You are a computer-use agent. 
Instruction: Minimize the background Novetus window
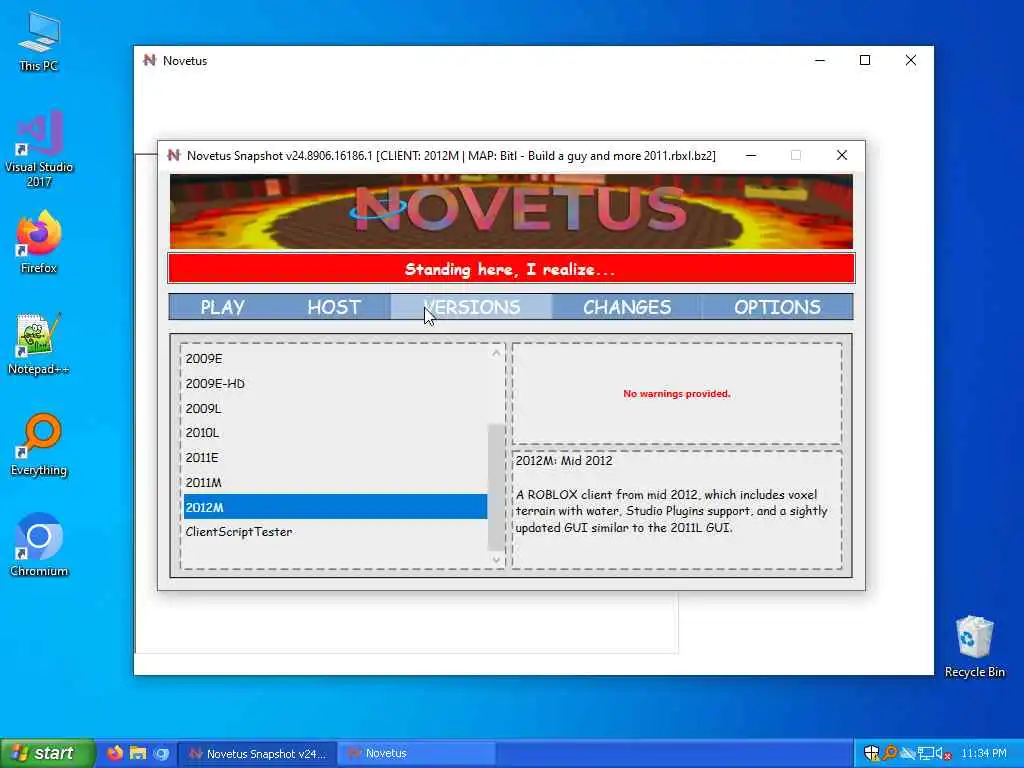820,60
